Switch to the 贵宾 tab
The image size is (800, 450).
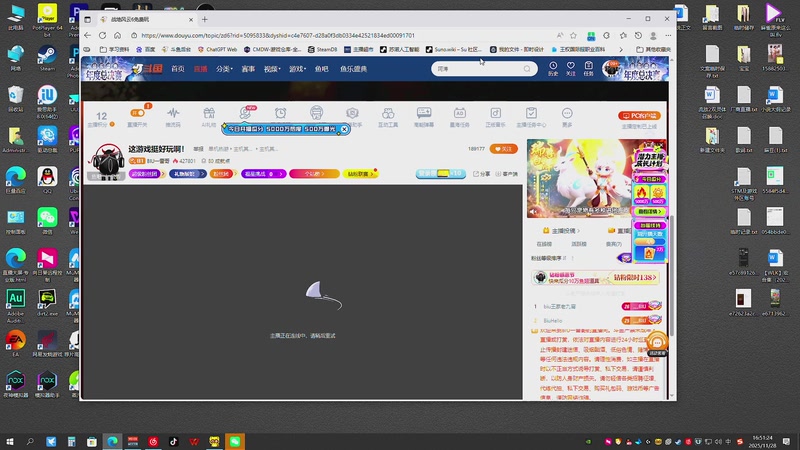[x=614, y=244]
